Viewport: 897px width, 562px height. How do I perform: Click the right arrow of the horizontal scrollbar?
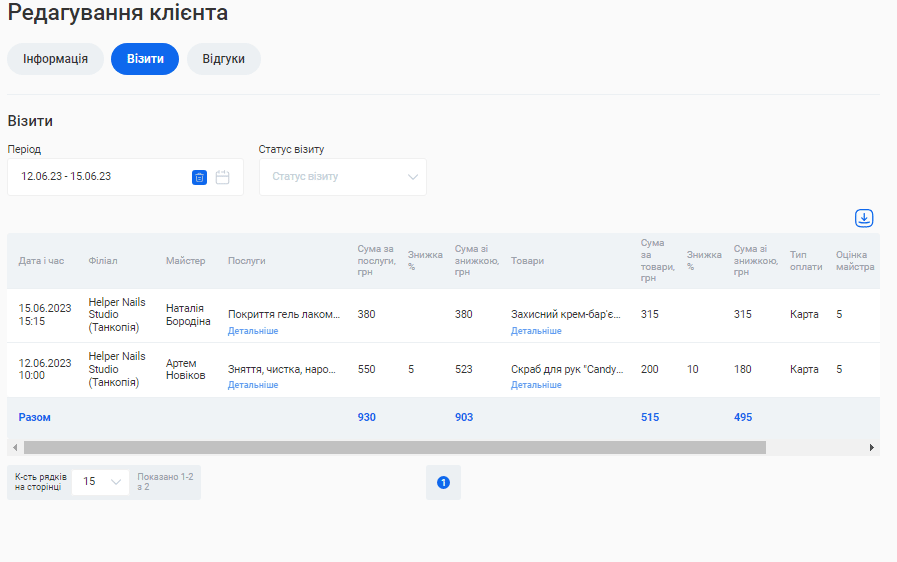coord(872,448)
